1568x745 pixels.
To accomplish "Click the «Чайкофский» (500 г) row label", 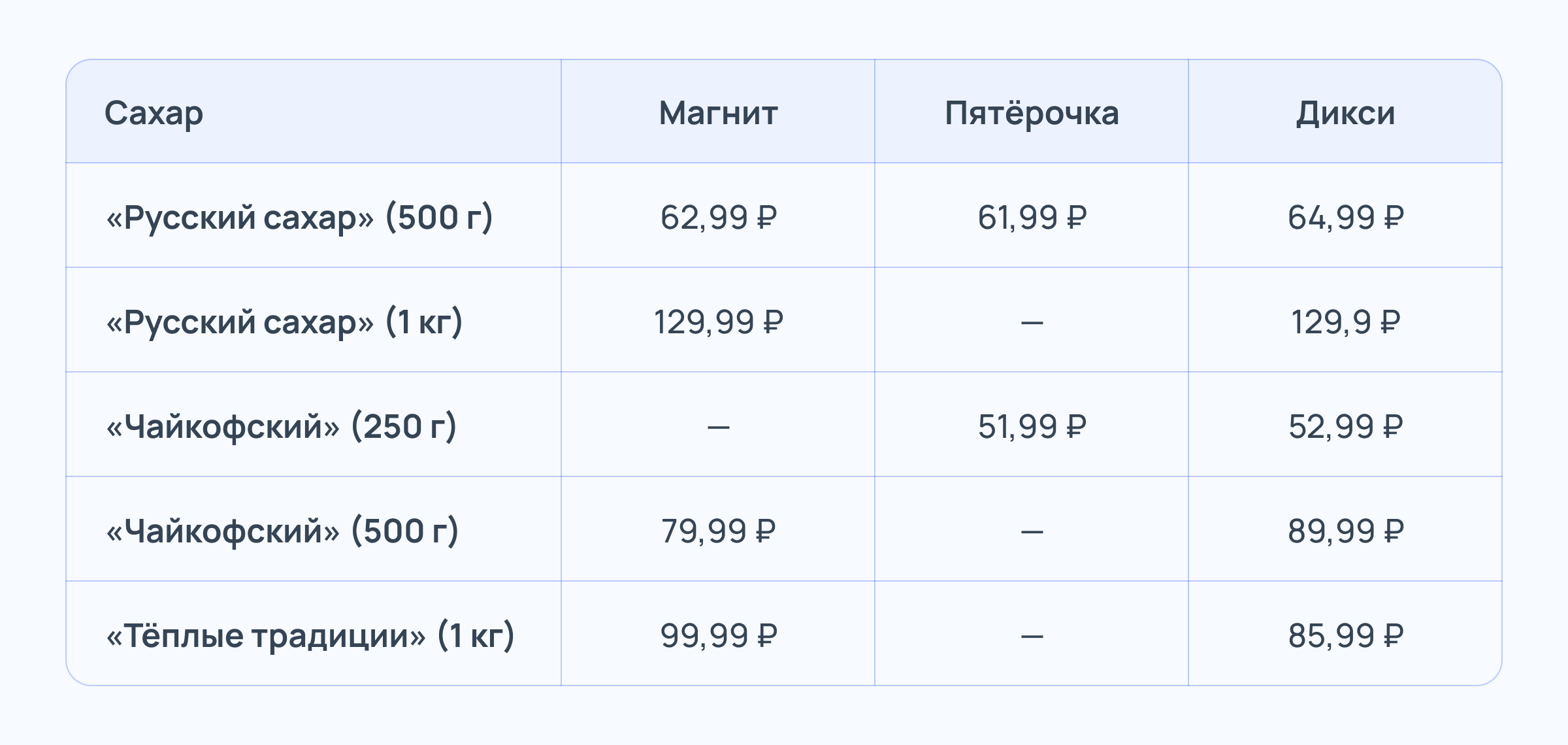I will [x=282, y=531].
